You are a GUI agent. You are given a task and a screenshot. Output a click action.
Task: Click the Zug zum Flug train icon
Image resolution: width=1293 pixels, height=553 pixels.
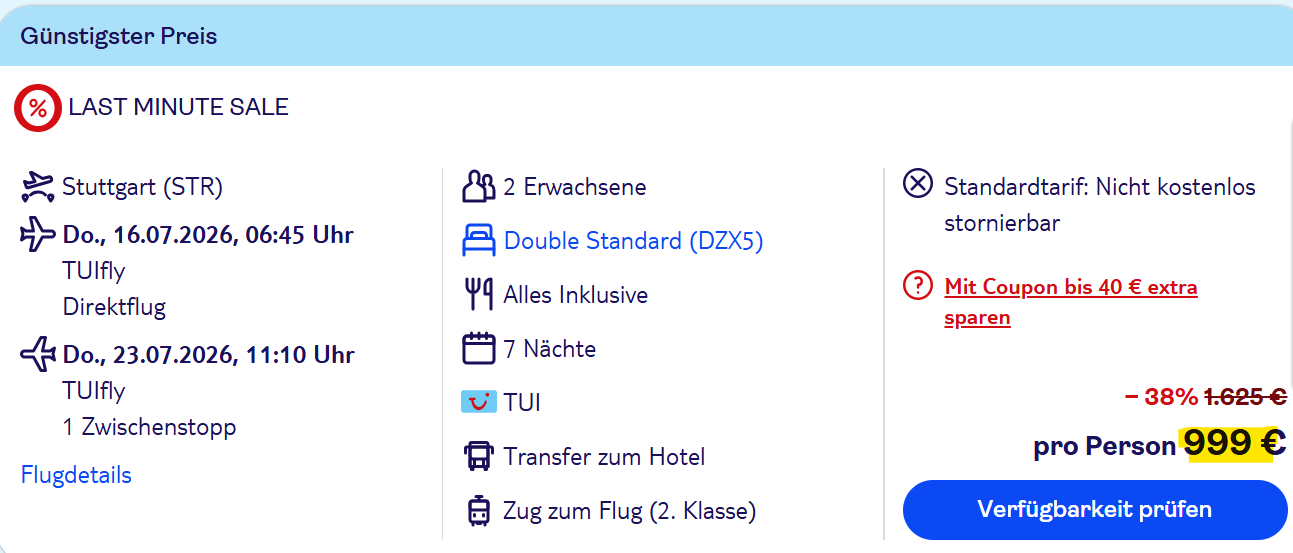(x=479, y=511)
